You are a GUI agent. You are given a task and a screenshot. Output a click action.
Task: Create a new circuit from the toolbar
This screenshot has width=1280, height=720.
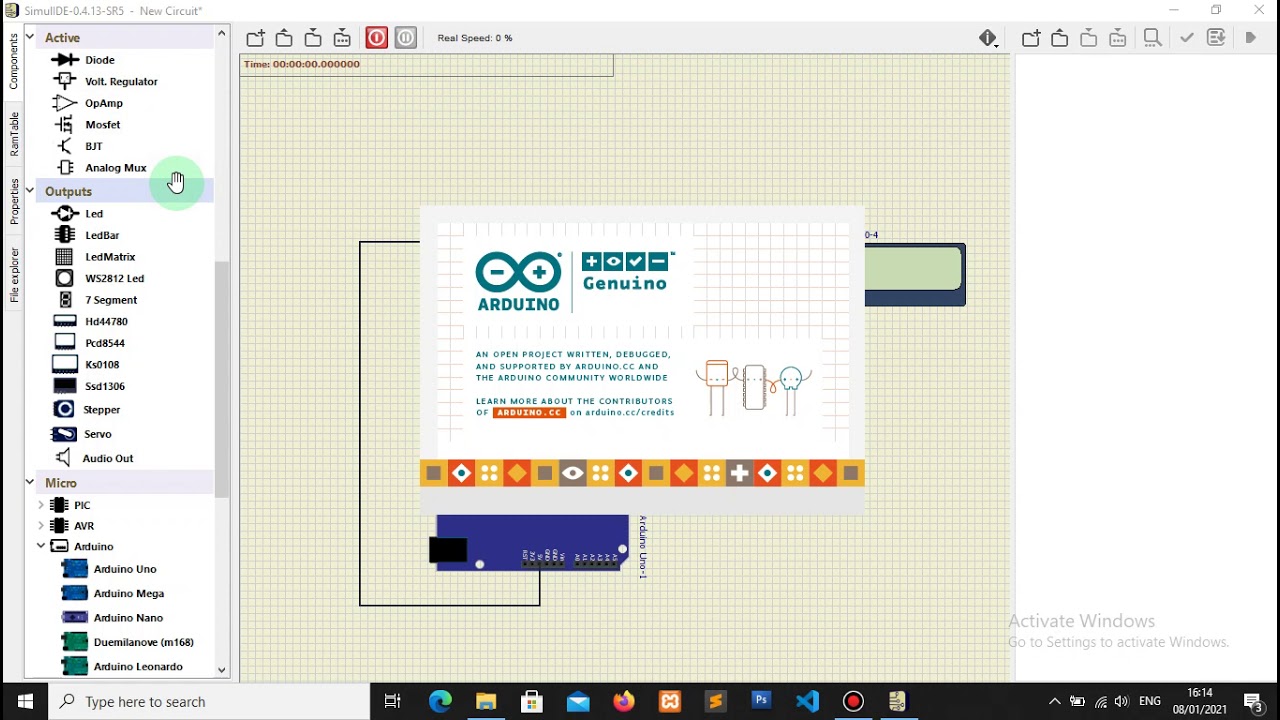point(256,38)
